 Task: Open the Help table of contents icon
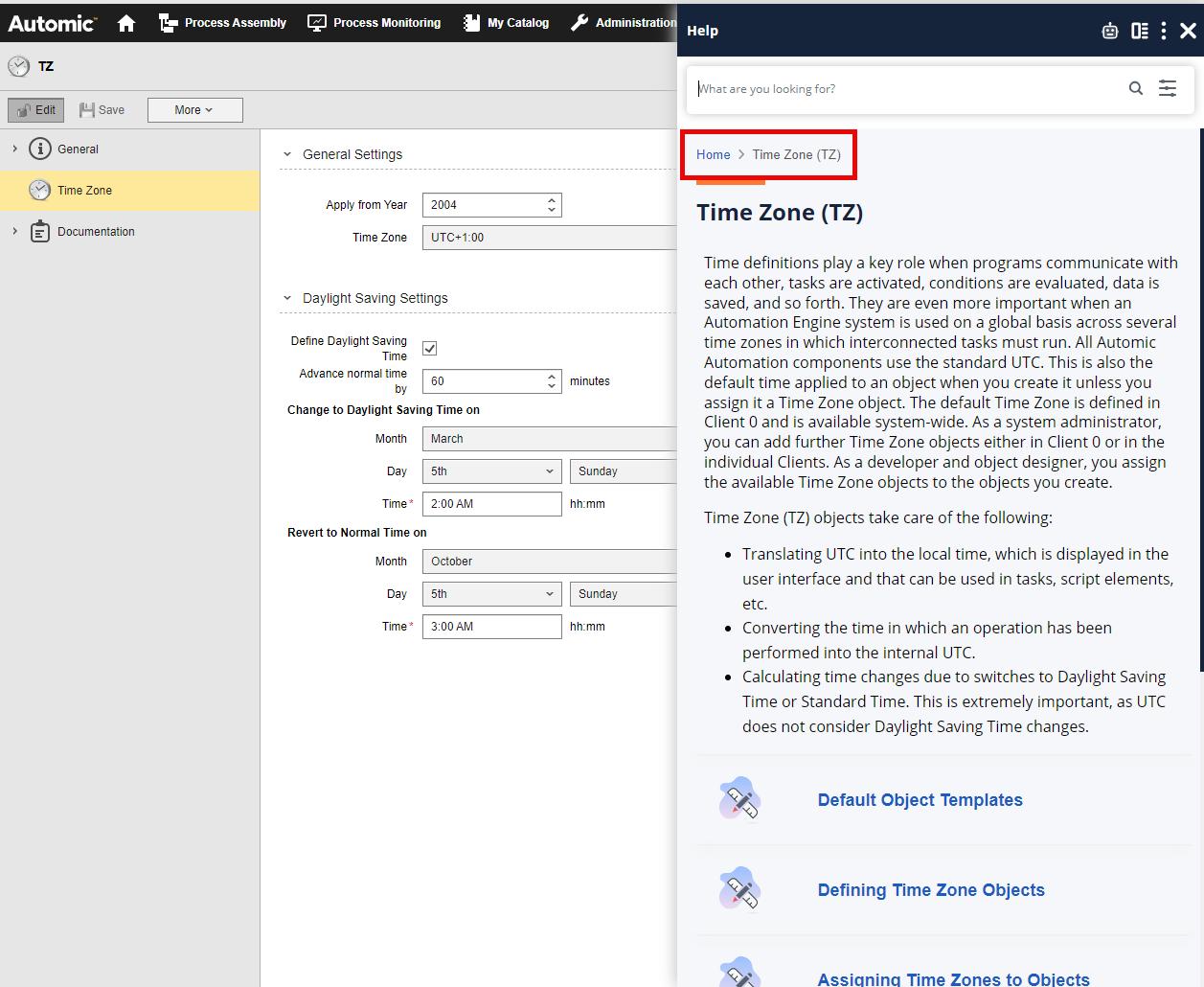pyautogui.click(x=1139, y=30)
